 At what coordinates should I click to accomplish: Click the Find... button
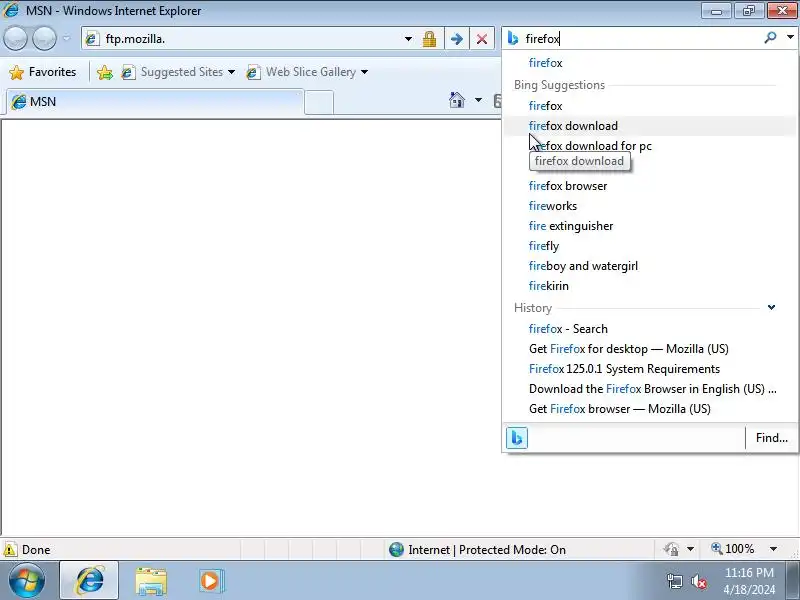tap(771, 438)
